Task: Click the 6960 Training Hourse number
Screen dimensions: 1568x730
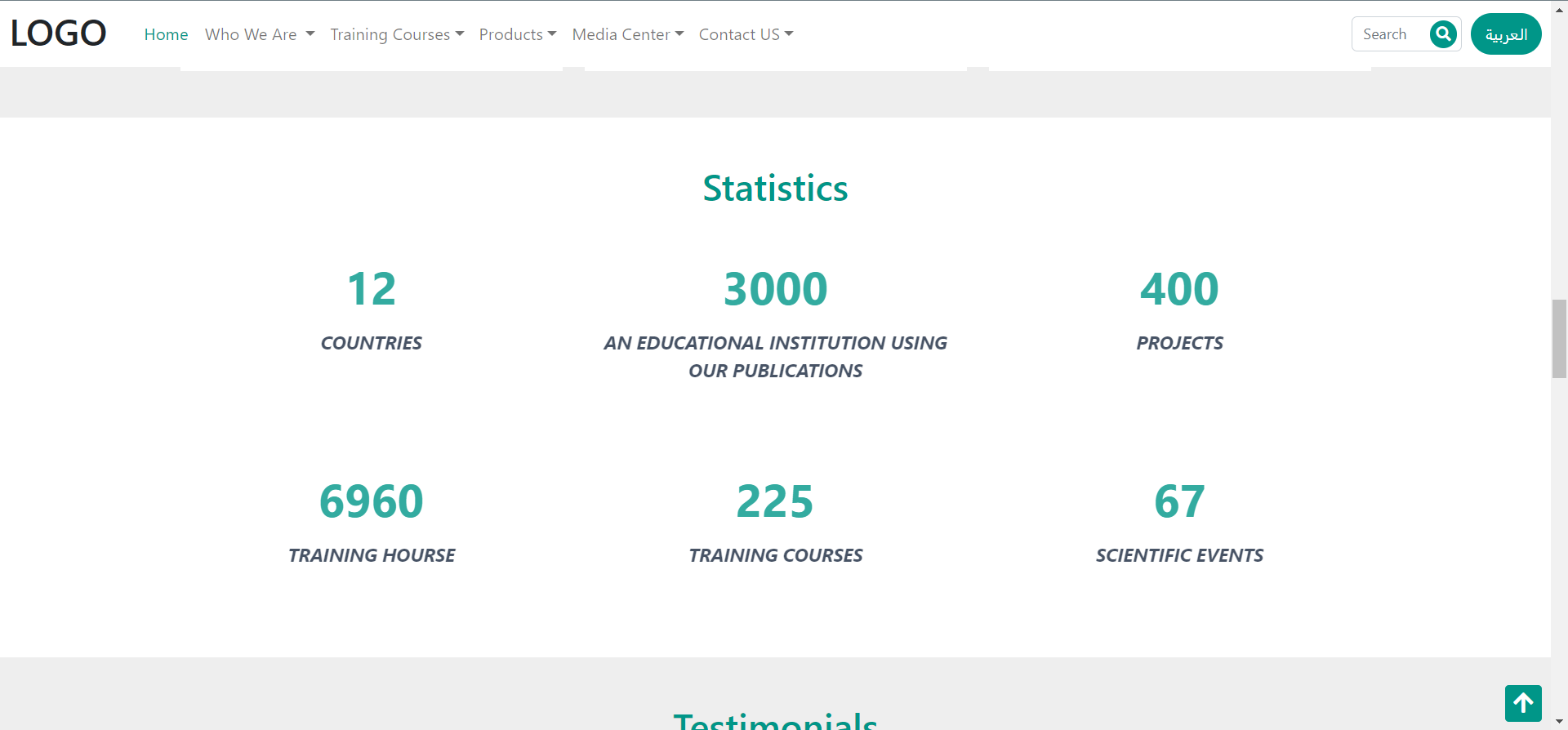Action: [x=372, y=501]
